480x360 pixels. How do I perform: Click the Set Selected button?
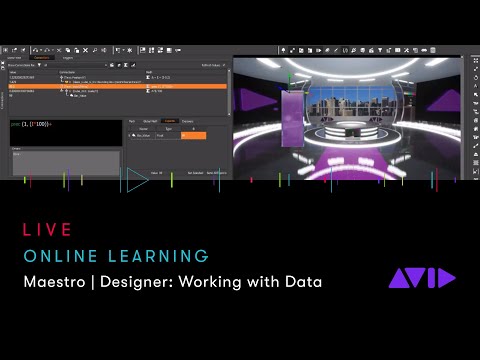coord(195,173)
